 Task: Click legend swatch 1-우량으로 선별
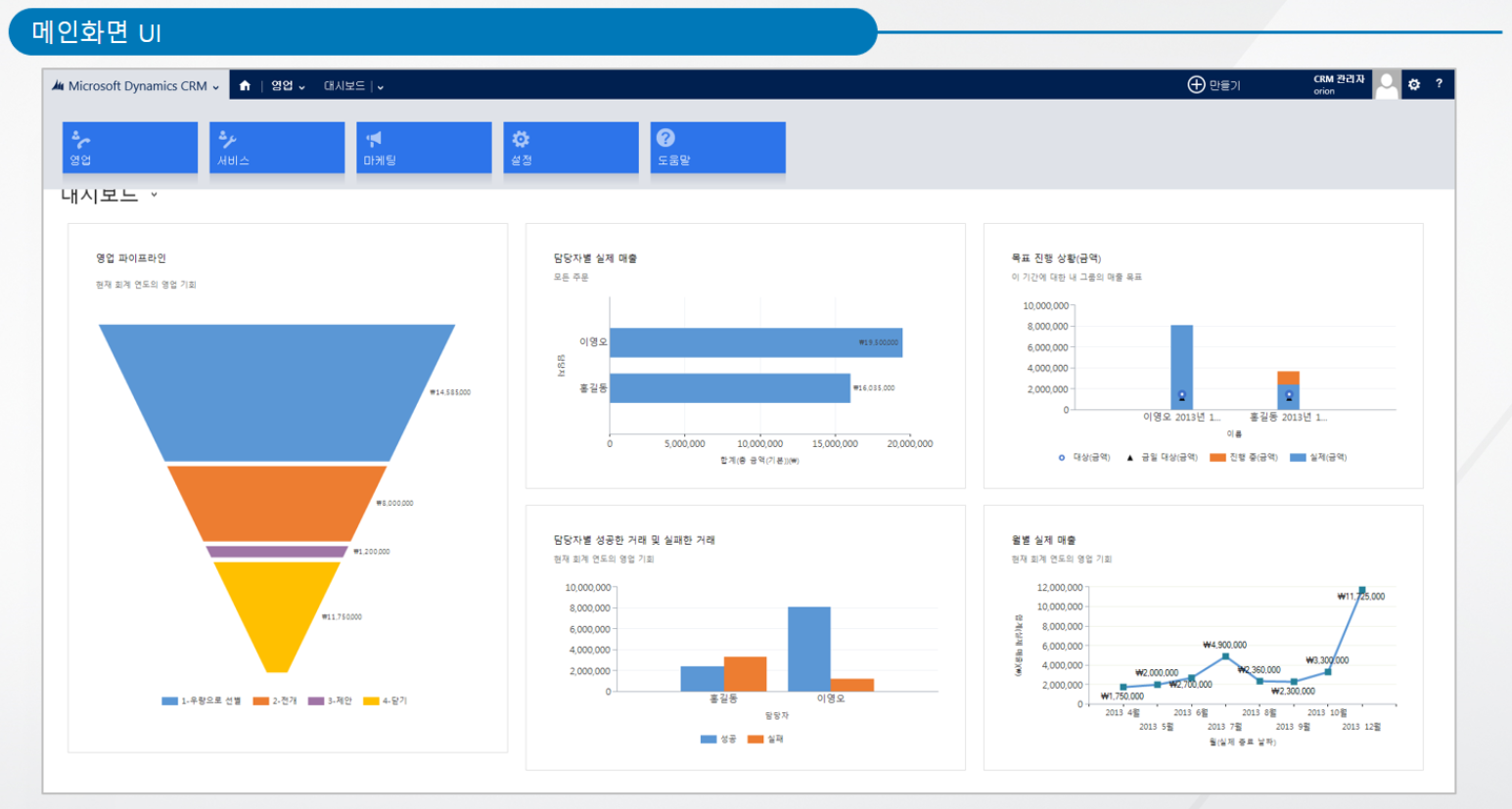point(169,700)
